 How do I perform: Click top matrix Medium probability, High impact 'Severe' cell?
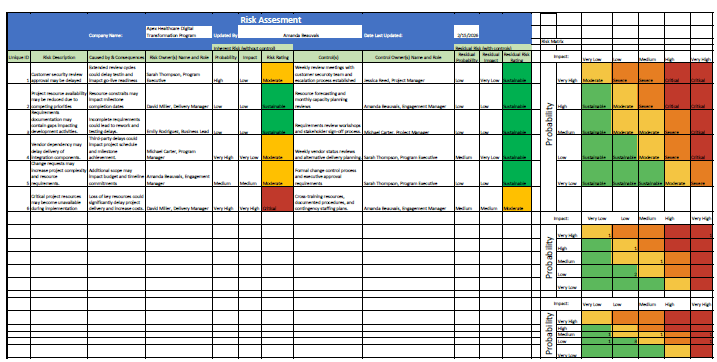click(x=677, y=122)
